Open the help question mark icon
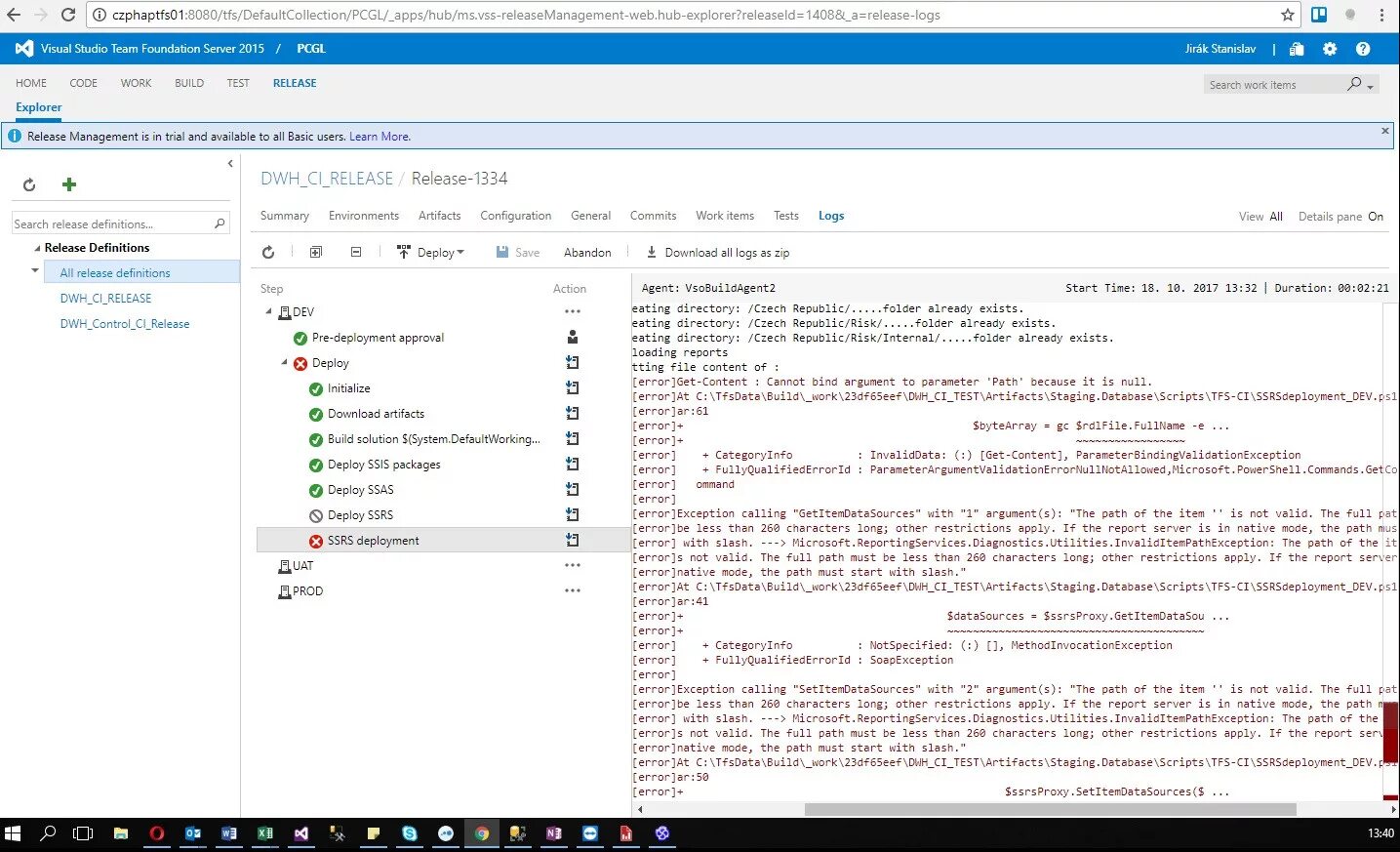The image size is (1400, 852). point(1363,49)
